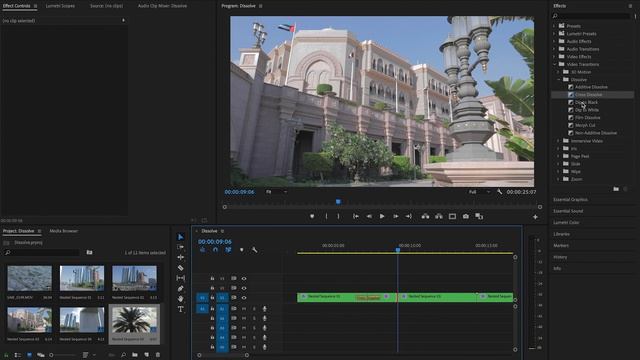Switch to Source tab
Screen dimensions: 640x360
(107, 6)
